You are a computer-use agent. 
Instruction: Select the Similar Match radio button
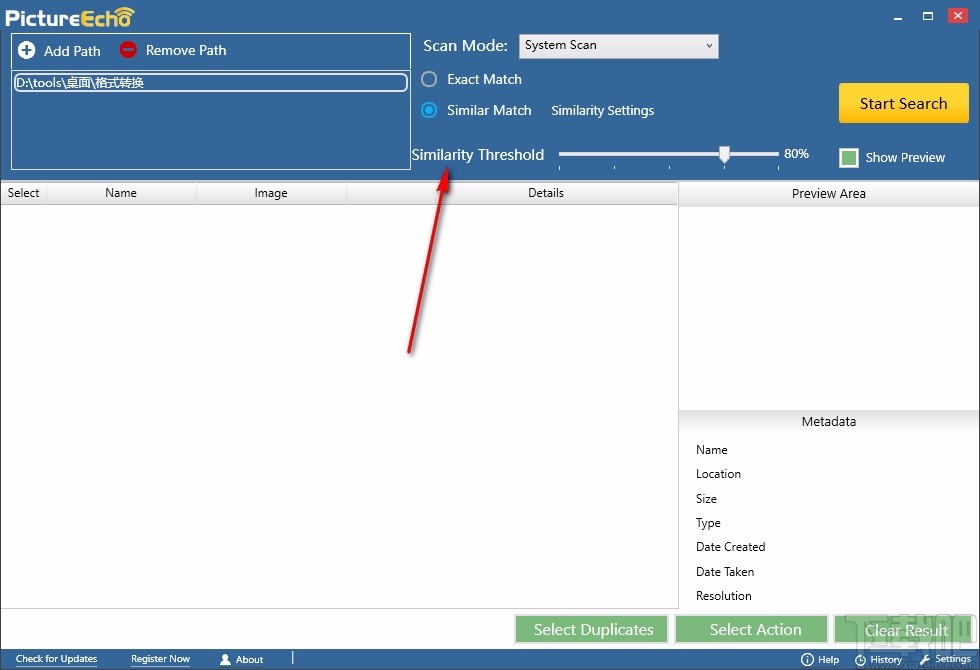click(x=429, y=110)
